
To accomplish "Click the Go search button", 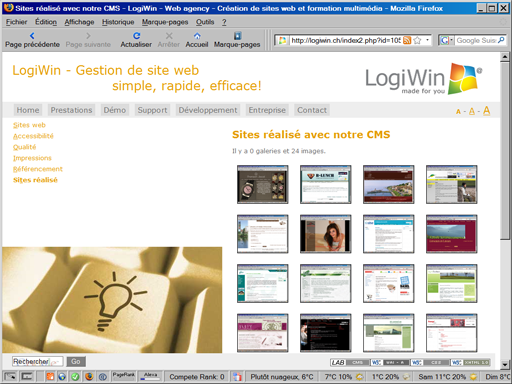I will (x=76, y=362).
